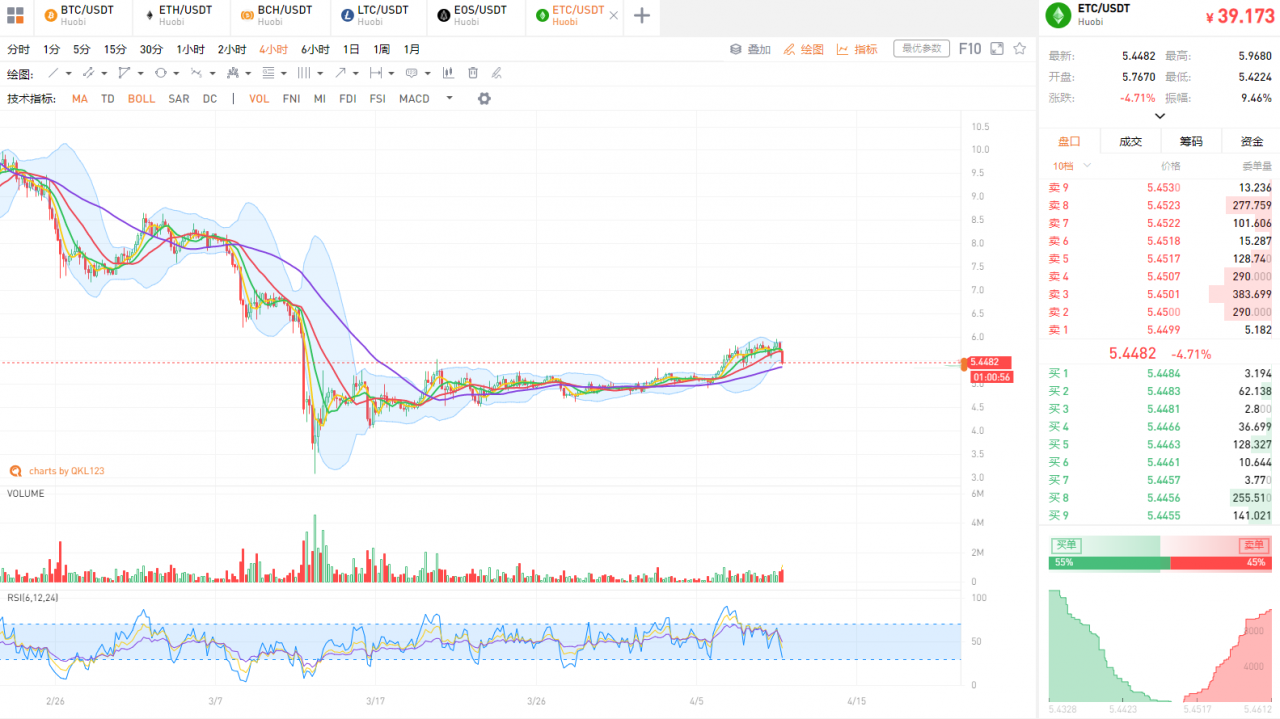
Task: Select the multi-point pattern drawing tool
Action: point(233,73)
